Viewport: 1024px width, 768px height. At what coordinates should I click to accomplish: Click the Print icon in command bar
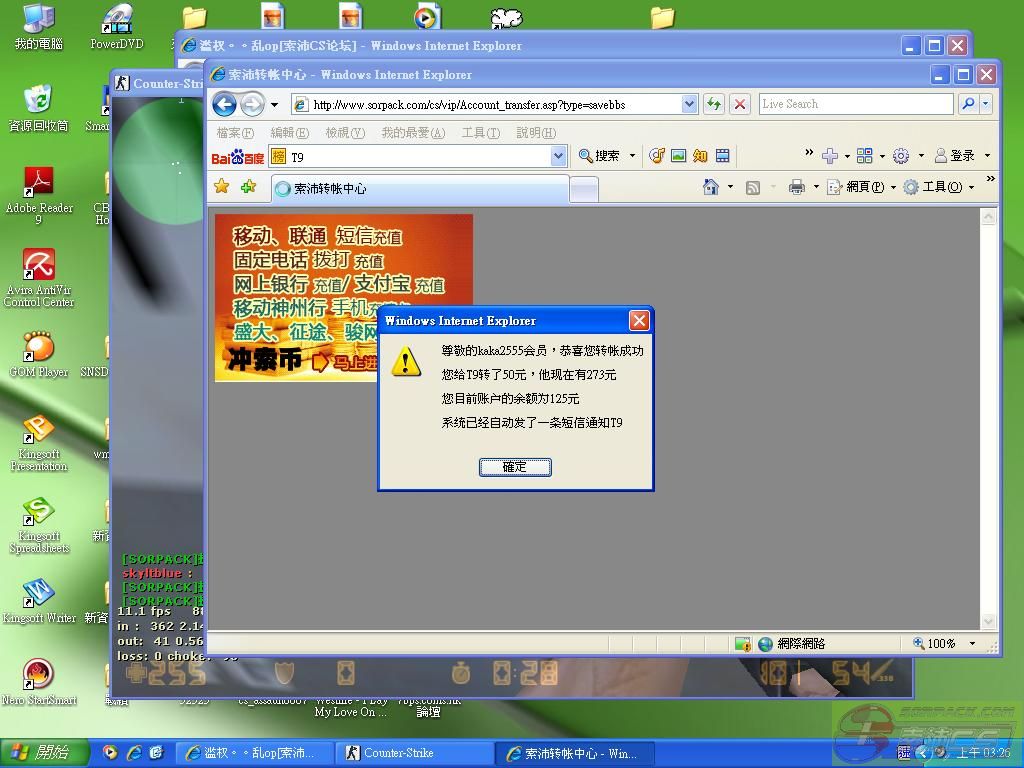pos(796,187)
